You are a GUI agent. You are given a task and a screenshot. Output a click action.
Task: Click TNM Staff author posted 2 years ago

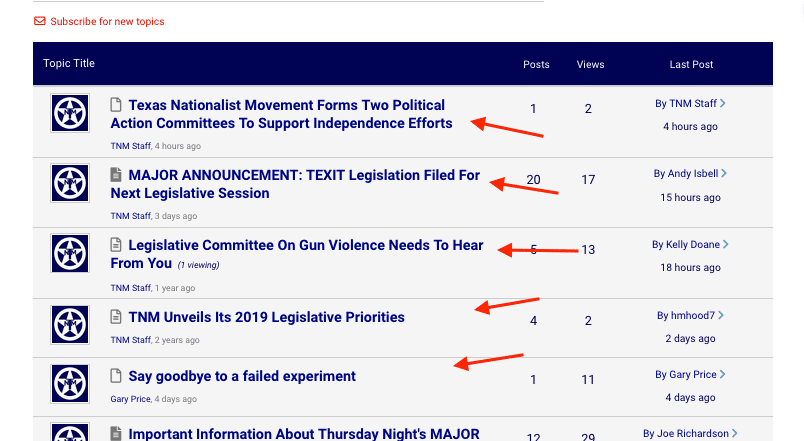click(130, 340)
